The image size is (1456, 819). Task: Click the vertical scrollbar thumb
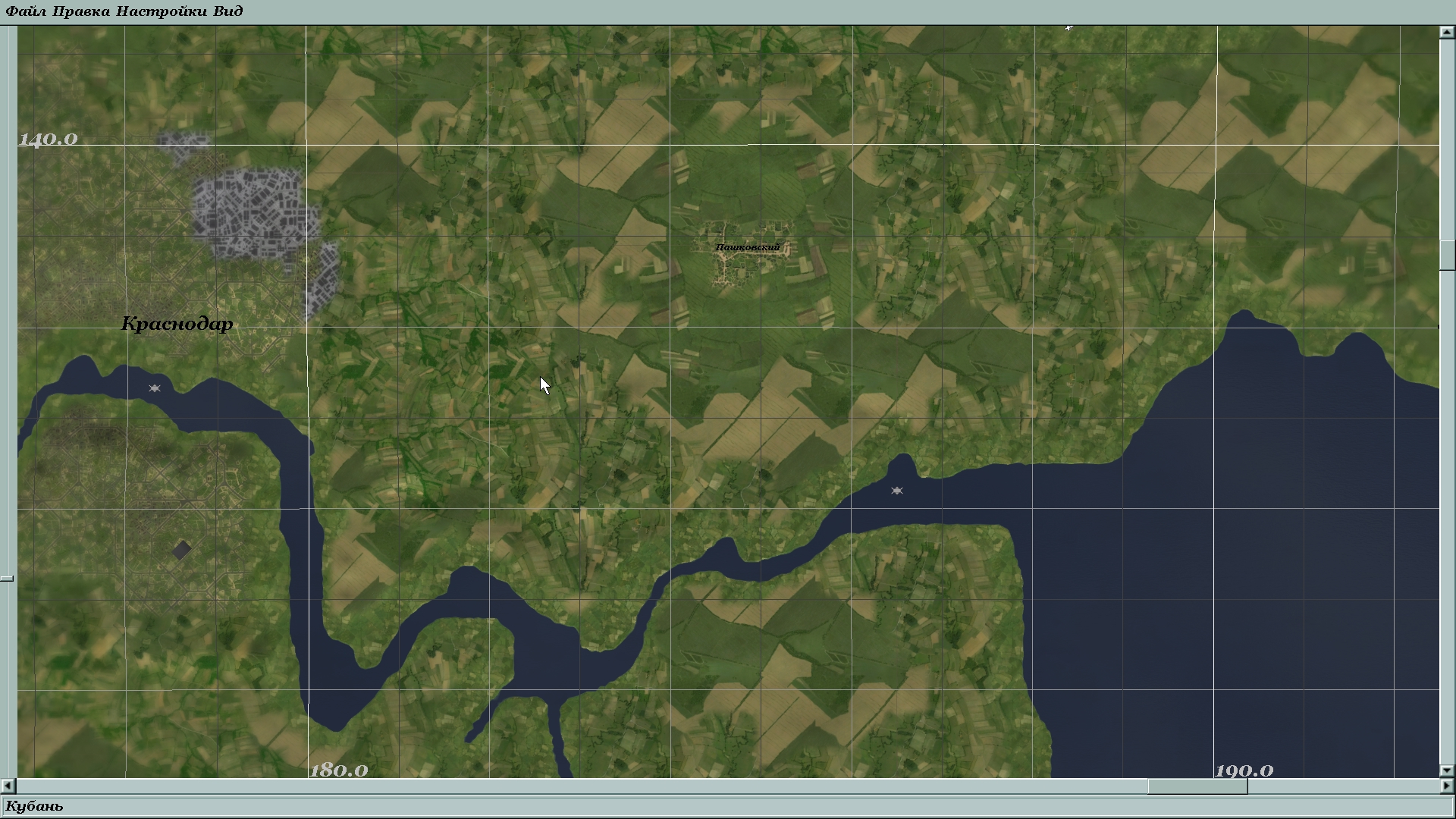click(x=1447, y=255)
